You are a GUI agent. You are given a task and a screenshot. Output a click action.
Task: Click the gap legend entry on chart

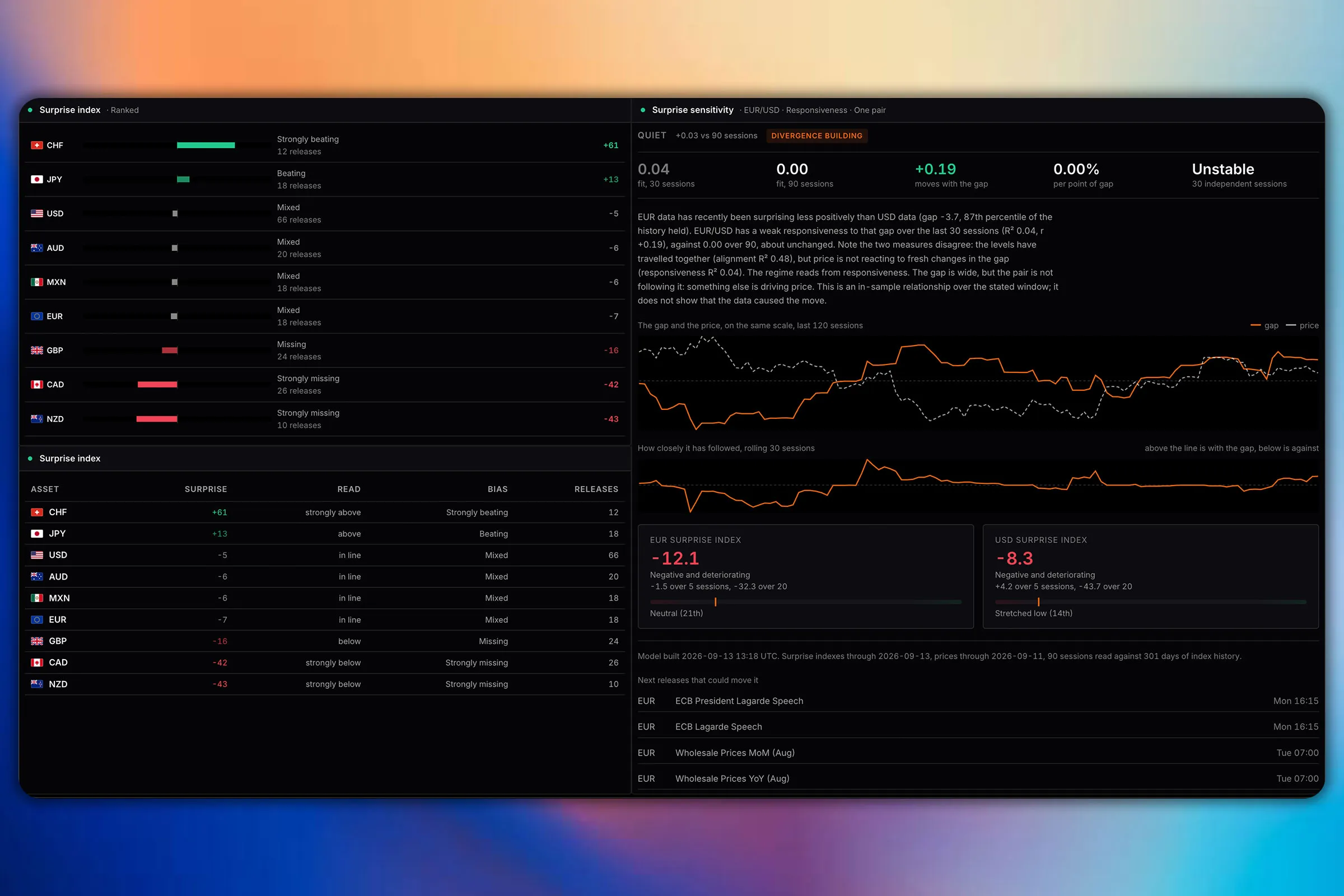tap(1264, 326)
